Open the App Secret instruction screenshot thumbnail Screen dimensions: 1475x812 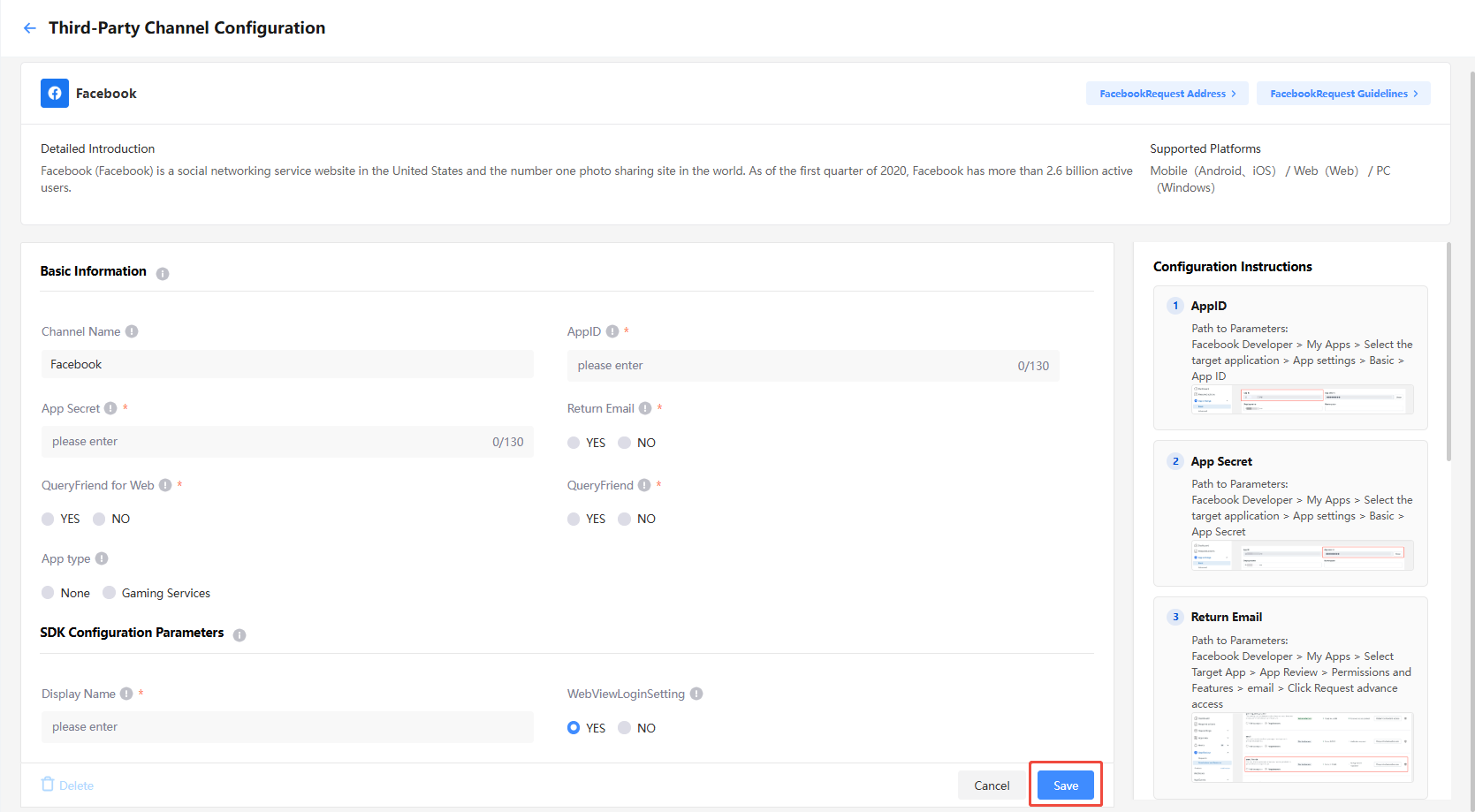tap(1302, 555)
